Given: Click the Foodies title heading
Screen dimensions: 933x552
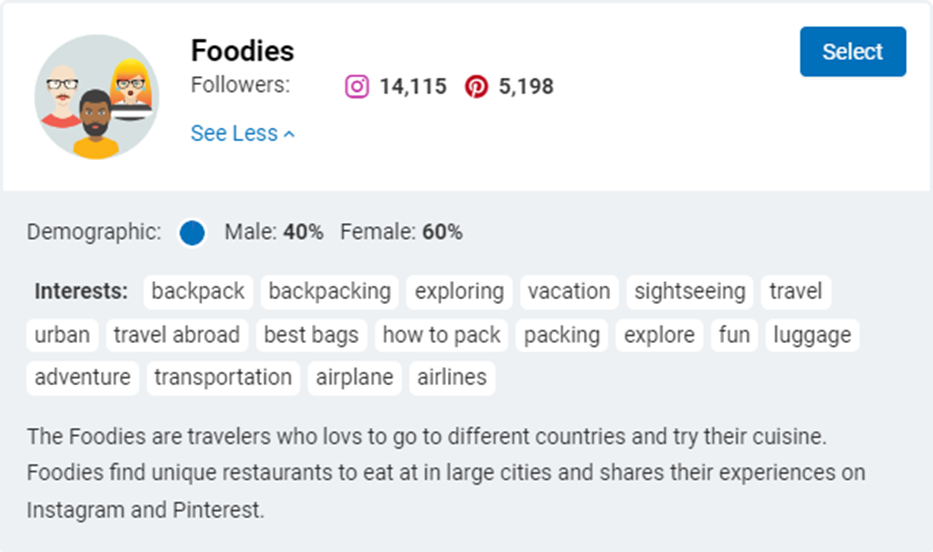Looking at the screenshot, I should [242, 51].
